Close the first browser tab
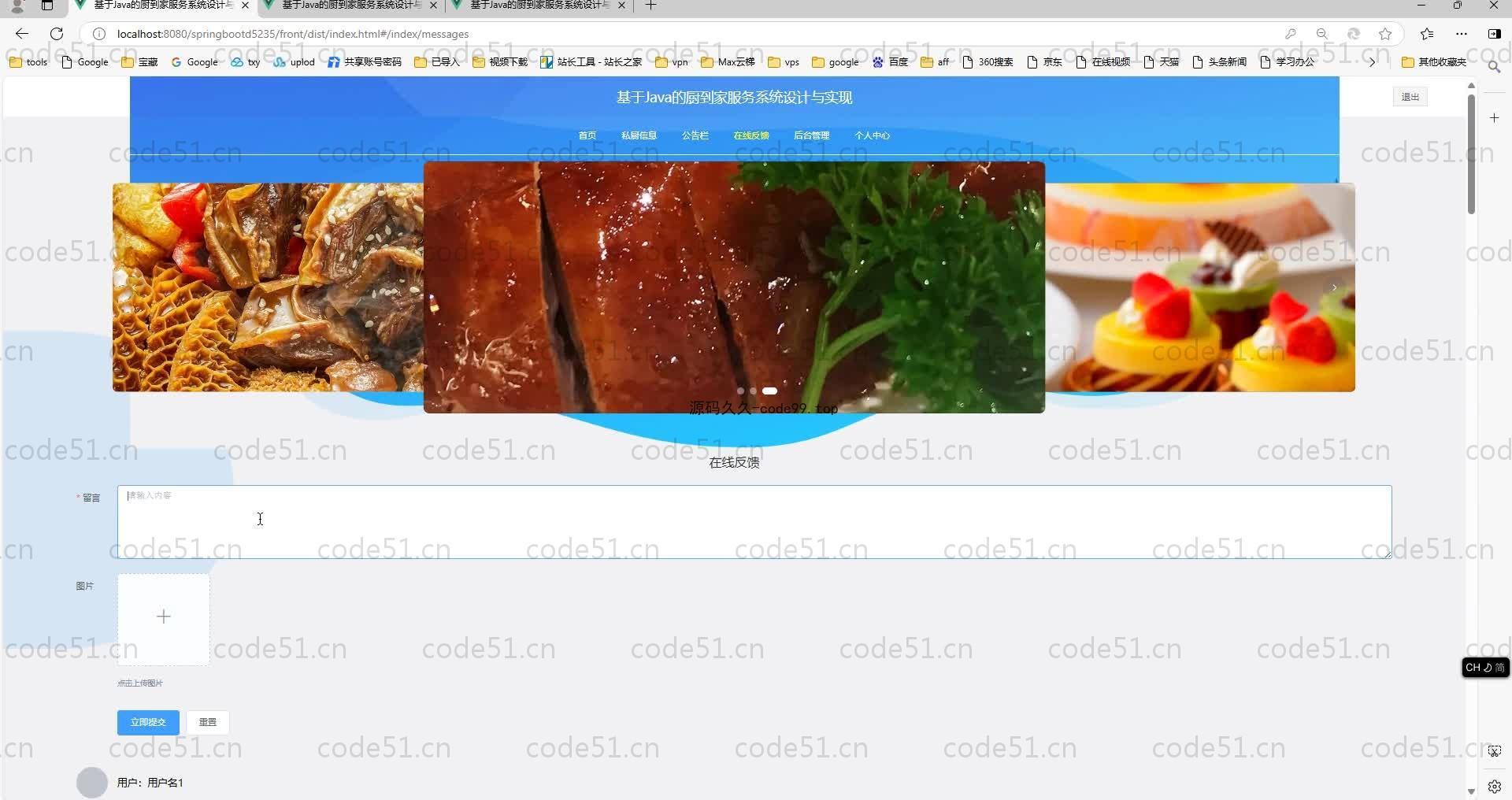This screenshot has height=800, width=1512. pyautogui.click(x=245, y=6)
